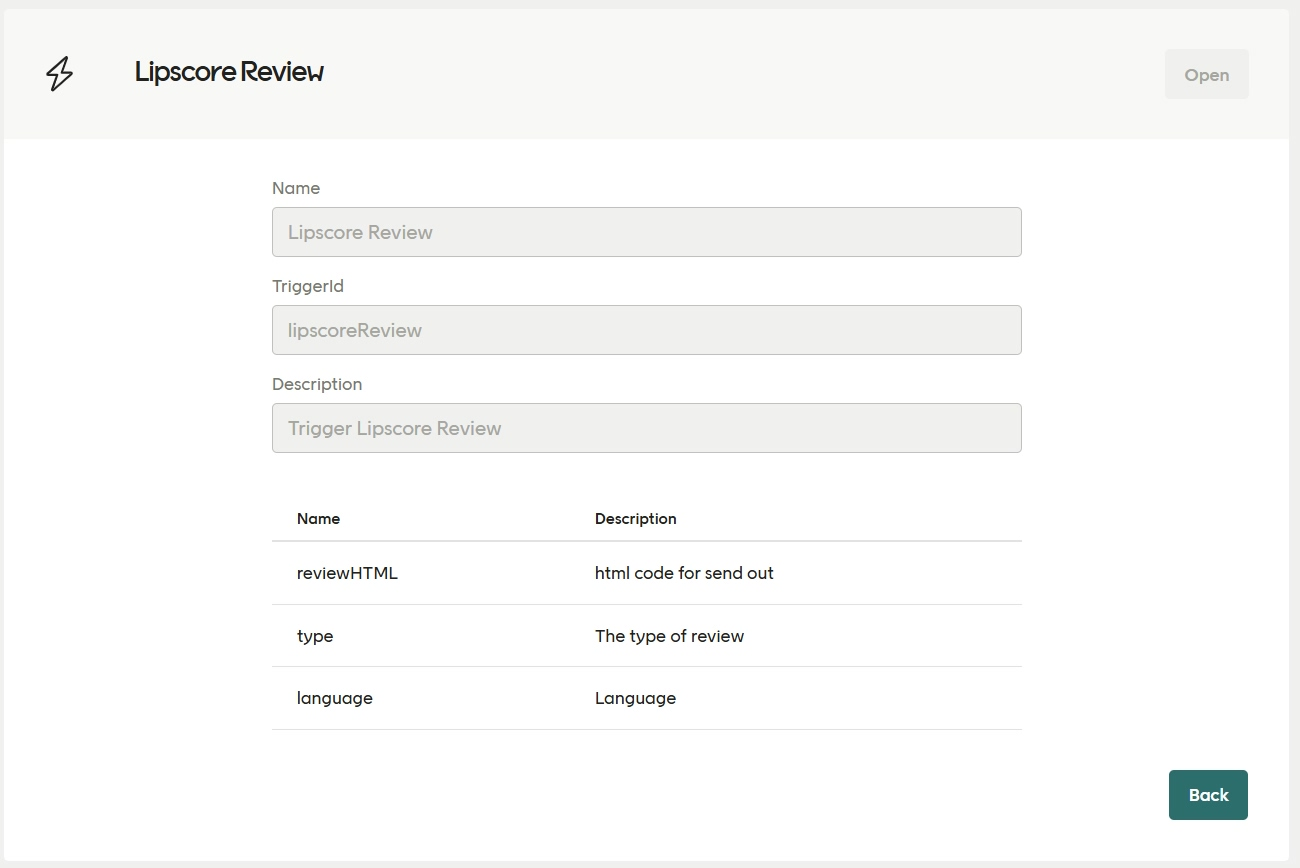Select the reviewHTML table cell
Image resolution: width=1300 pixels, height=868 pixels.
click(x=347, y=573)
